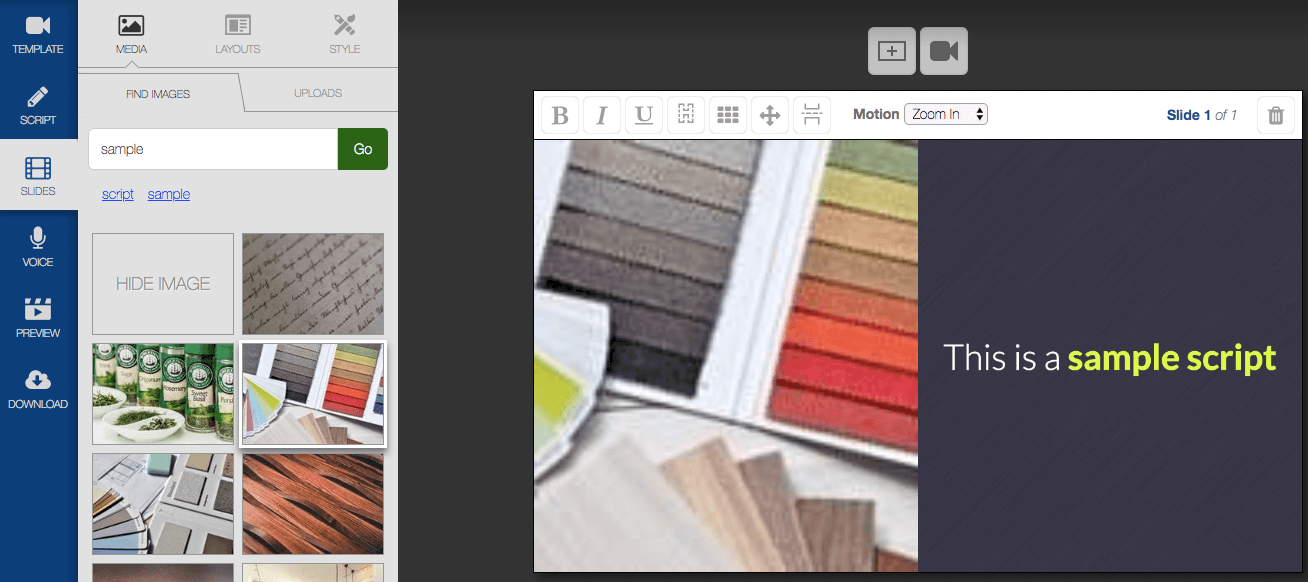Click the 'sample' keyword link

pyautogui.click(x=169, y=194)
